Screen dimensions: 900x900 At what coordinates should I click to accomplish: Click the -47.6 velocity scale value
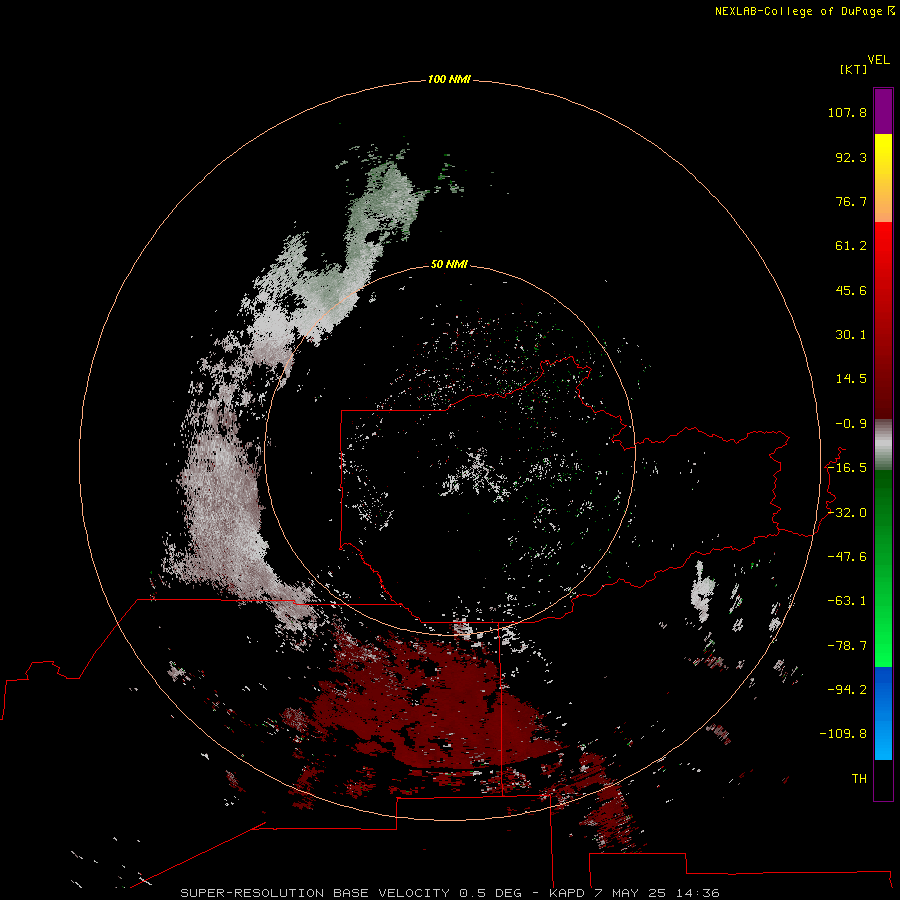click(847, 557)
